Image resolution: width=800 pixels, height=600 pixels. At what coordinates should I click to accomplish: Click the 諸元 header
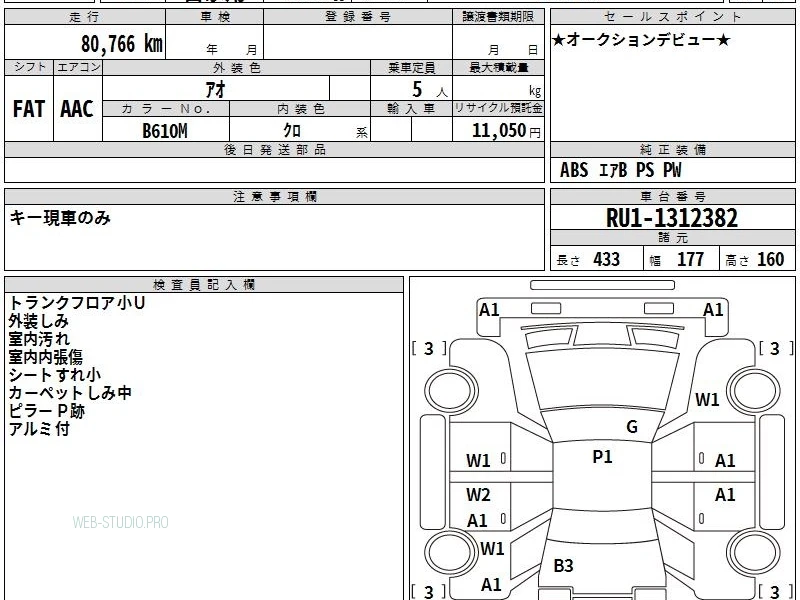pyautogui.click(x=672, y=238)
